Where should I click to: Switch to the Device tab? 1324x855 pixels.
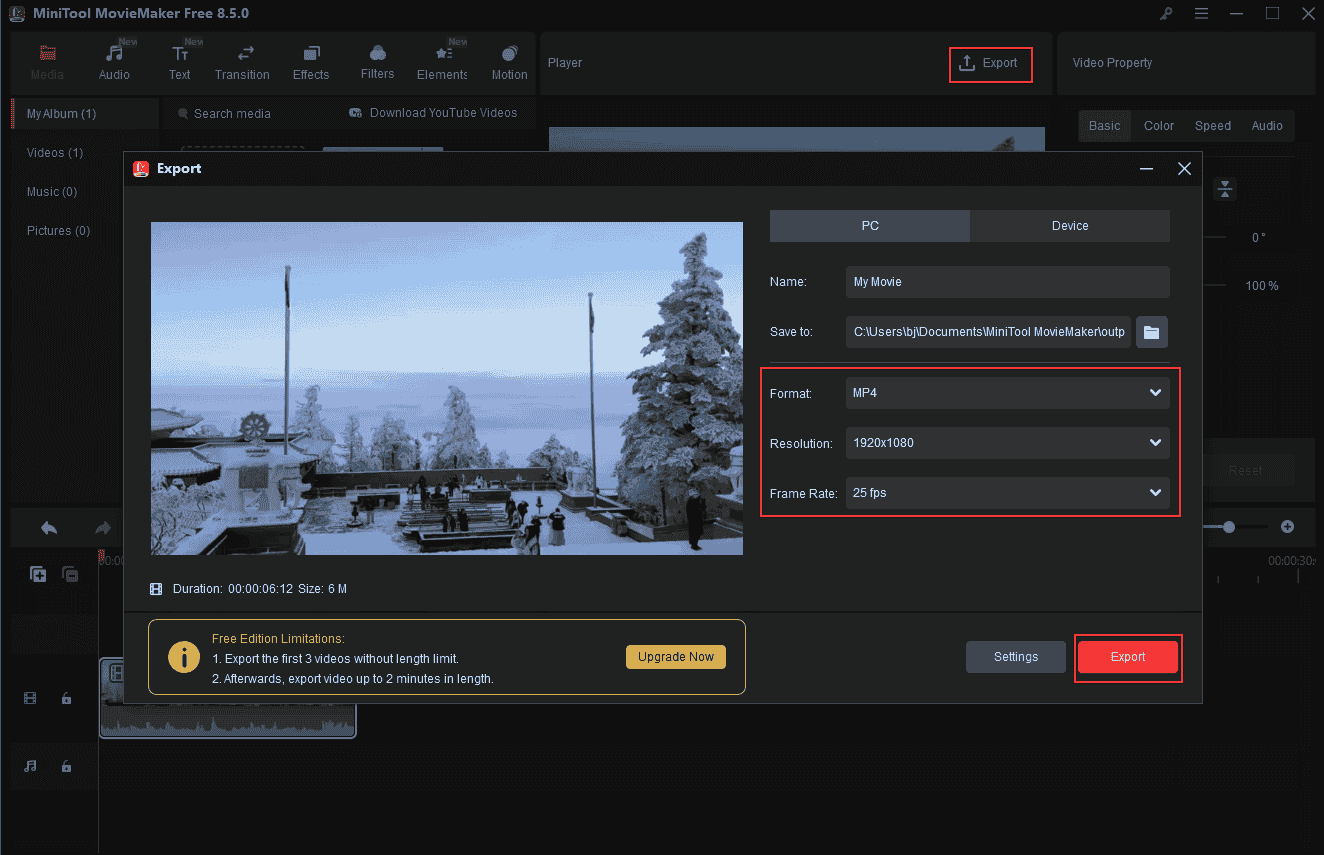[1069, 225]
